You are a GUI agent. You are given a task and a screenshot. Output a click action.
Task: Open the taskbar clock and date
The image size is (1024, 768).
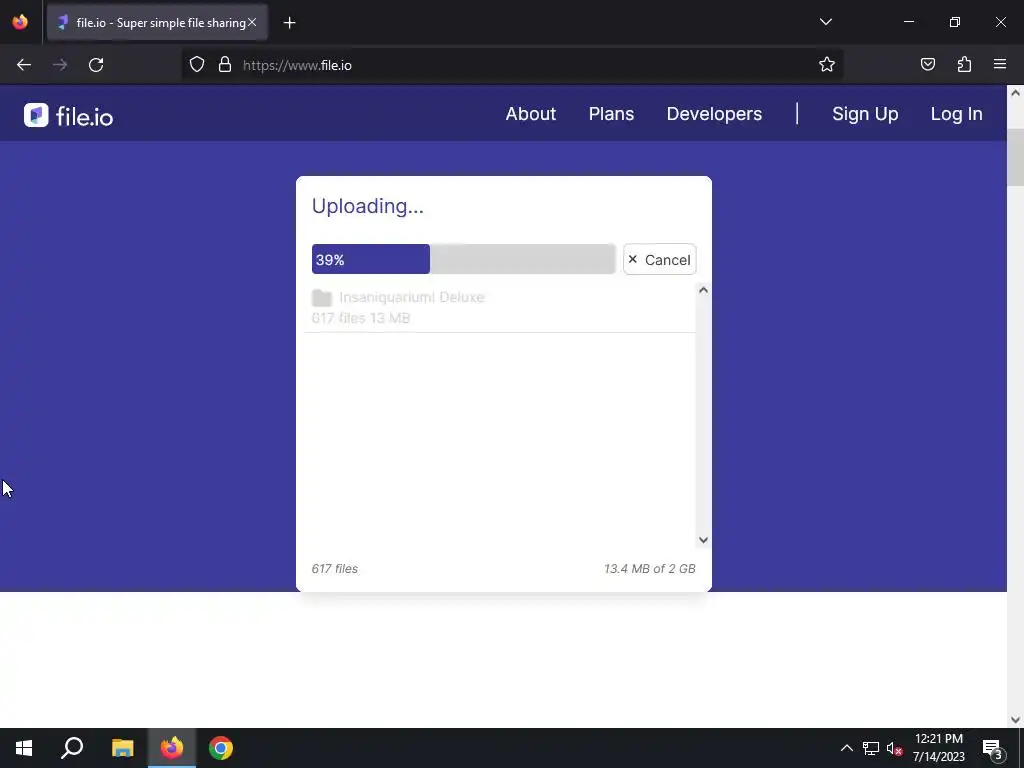pyautogui.click(x=938, y=748)
